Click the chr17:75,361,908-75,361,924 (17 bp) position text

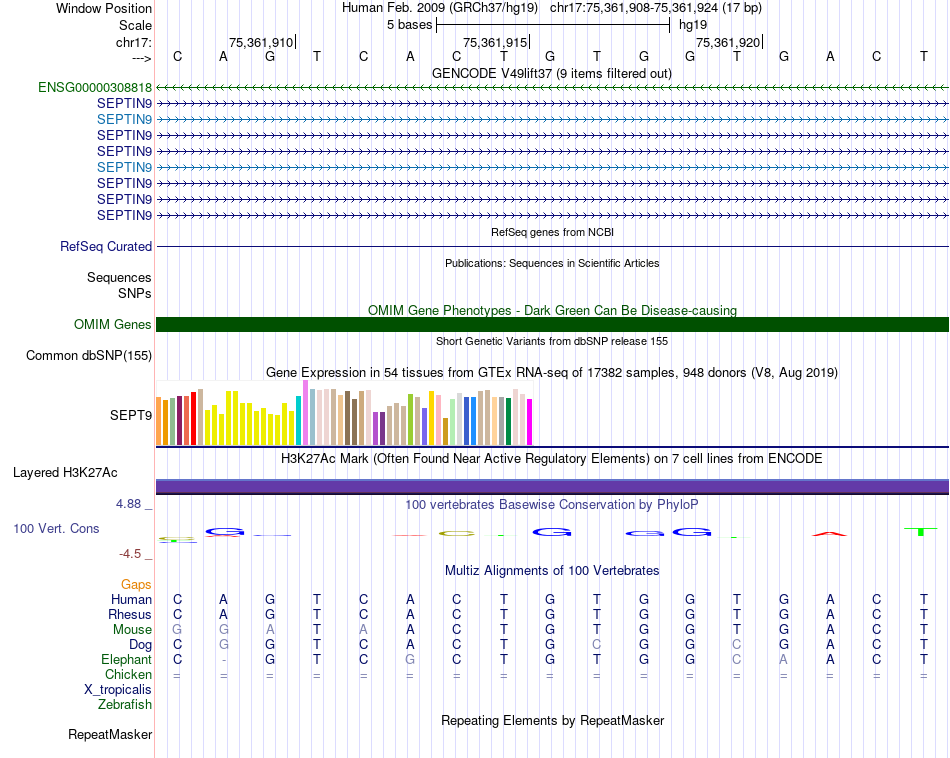point(656,8)
